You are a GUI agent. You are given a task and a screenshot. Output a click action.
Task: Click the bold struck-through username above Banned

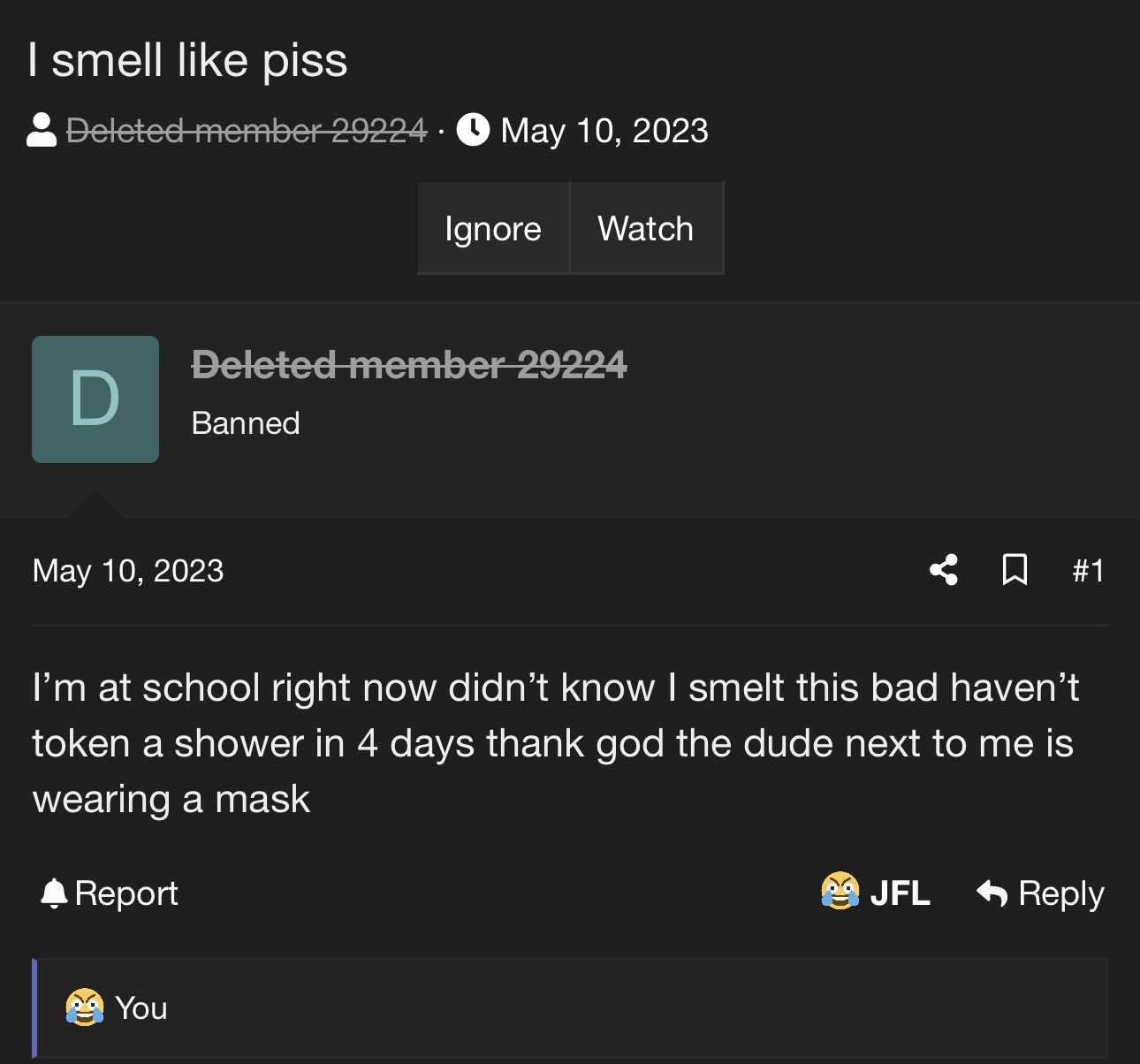(x=409, y=364)
